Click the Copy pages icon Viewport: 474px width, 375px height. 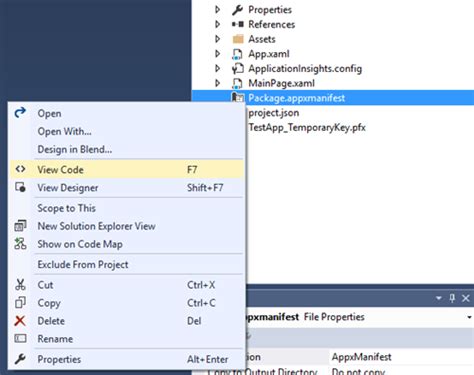click(x=20, y=302)
